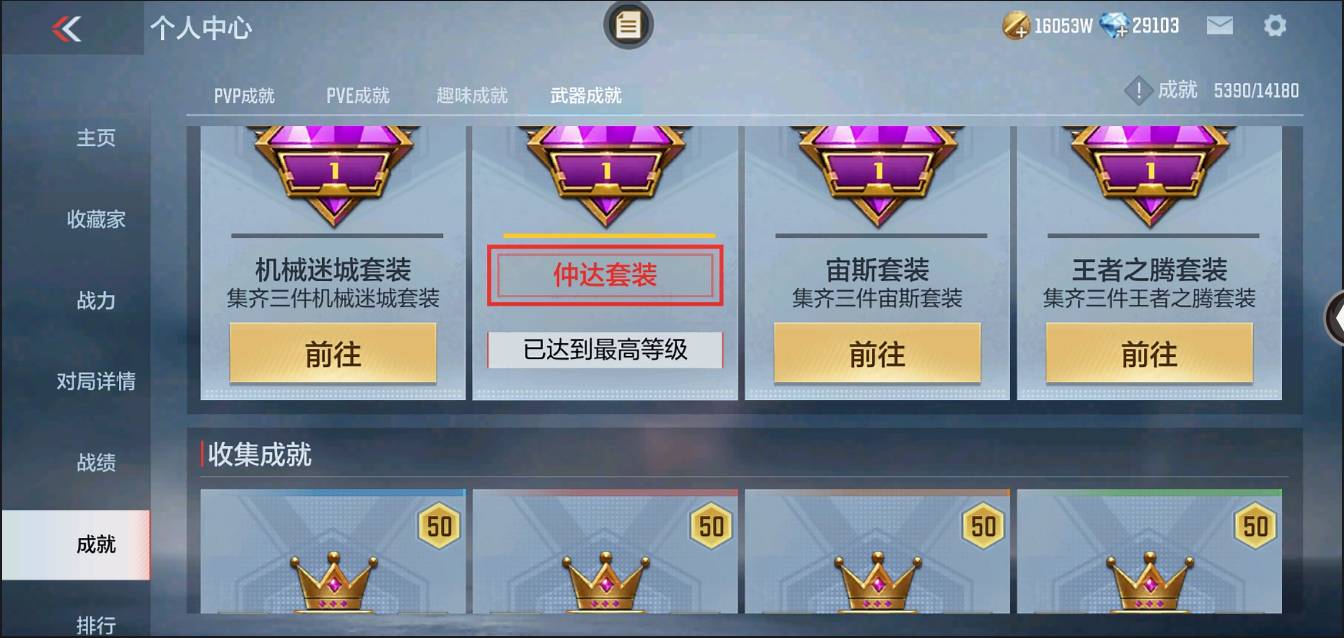
Task: Add diamonds using the diamond plus icon
Action: tap(1113, 26)
